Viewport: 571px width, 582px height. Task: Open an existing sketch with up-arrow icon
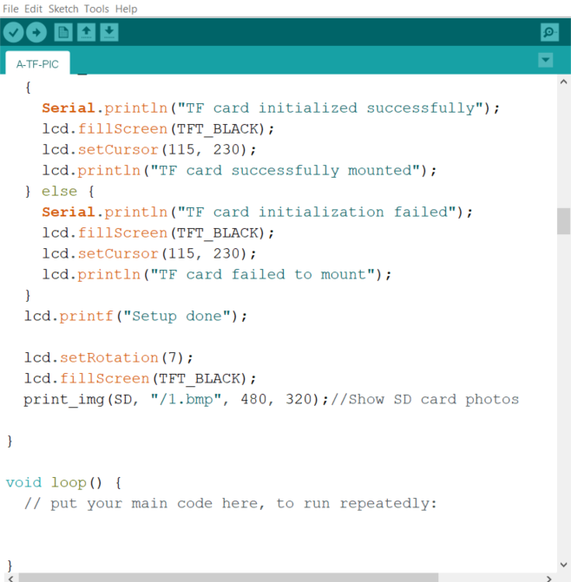86,32
